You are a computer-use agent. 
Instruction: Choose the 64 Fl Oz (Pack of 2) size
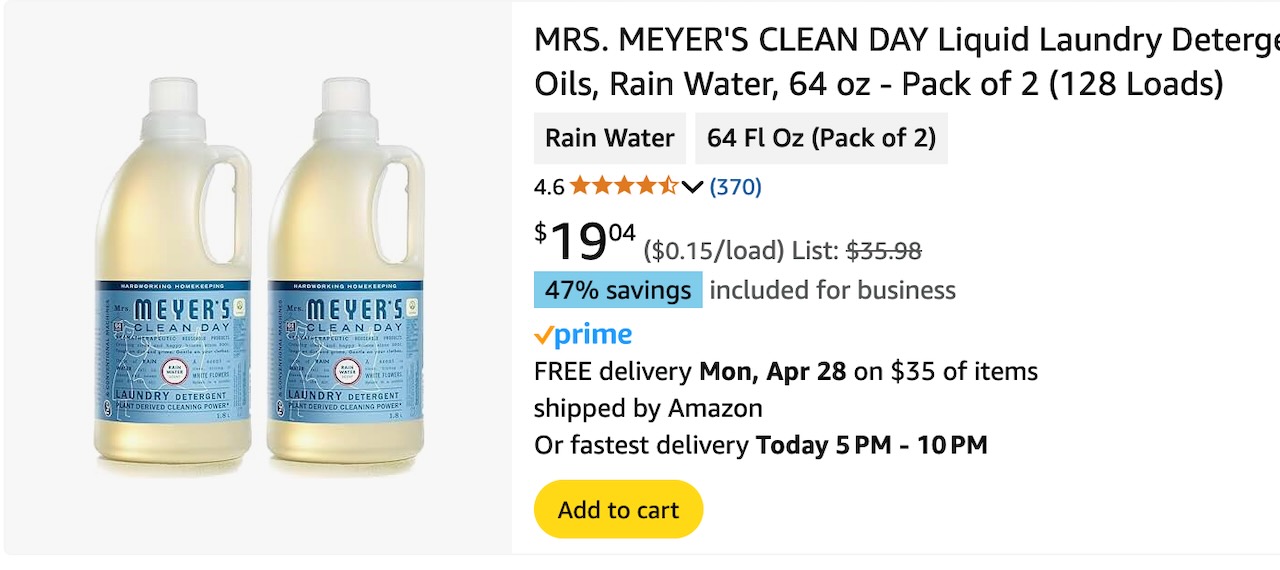821,138
